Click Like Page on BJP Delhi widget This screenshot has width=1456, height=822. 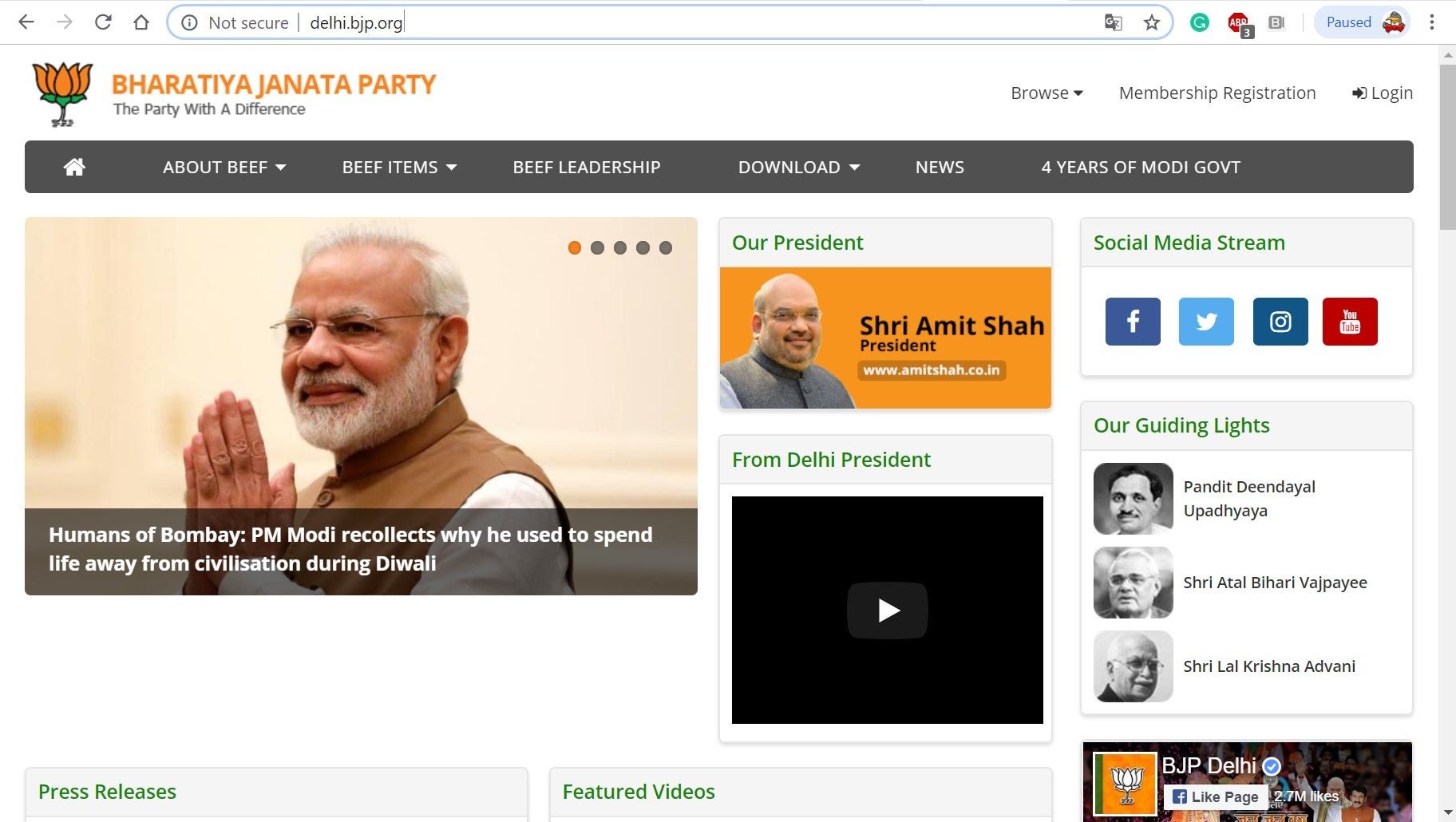click(x=1215, y=796)
